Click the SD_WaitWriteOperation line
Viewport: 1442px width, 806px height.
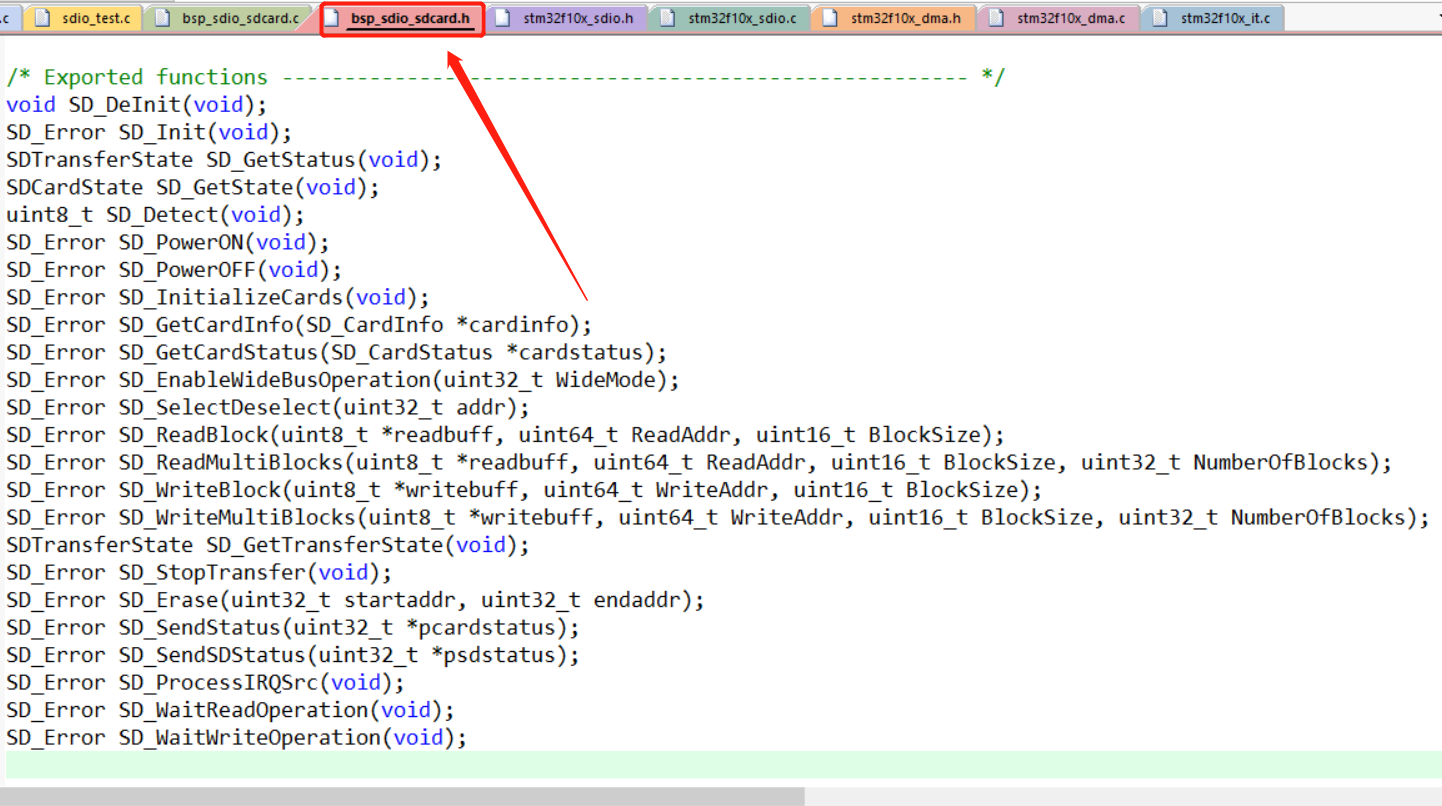[x=237, y=737]
